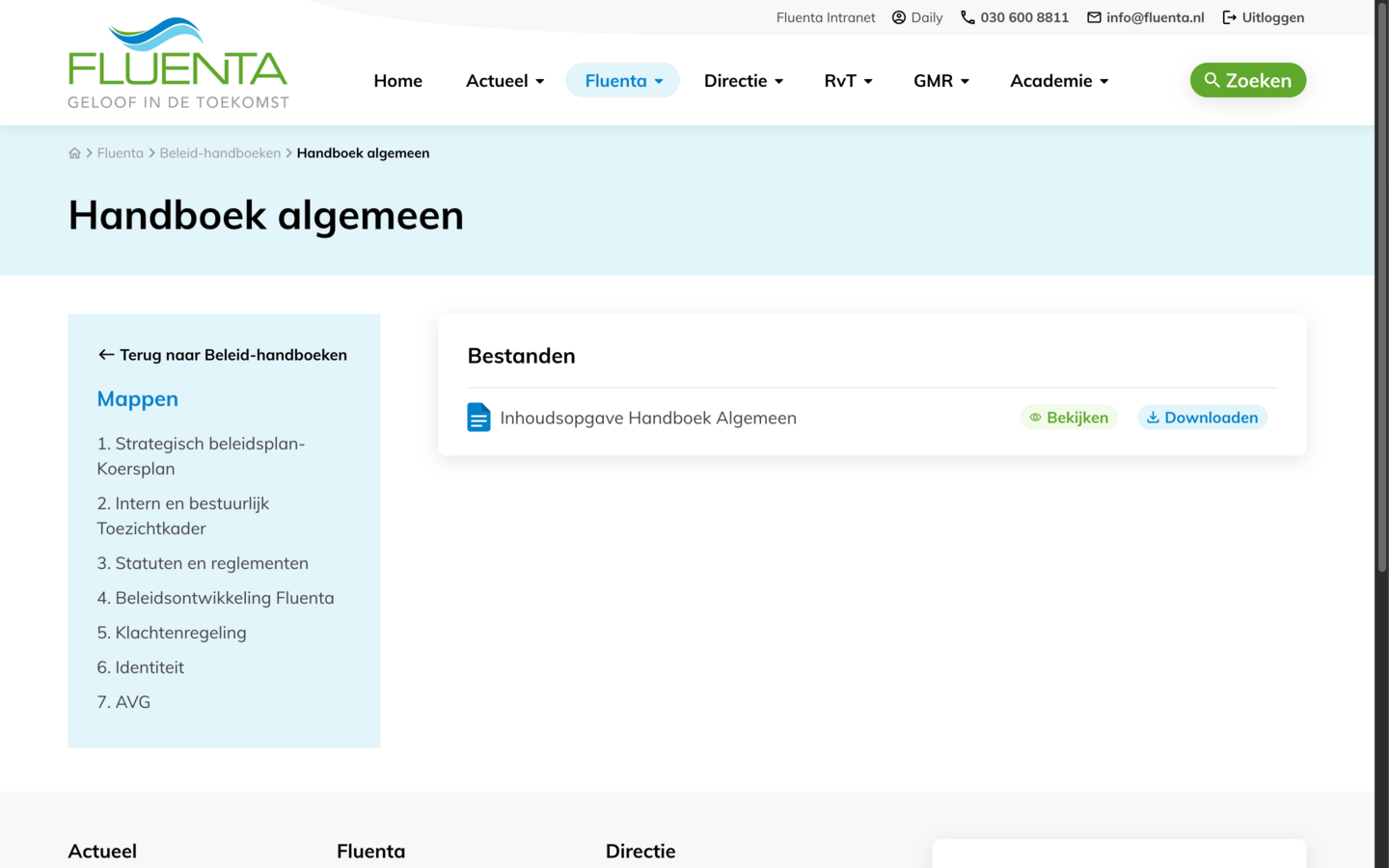This screenshot has width=1389, height=868.
Task: View file with the Bekijken eye button
Action: (x=1069, y=418)
